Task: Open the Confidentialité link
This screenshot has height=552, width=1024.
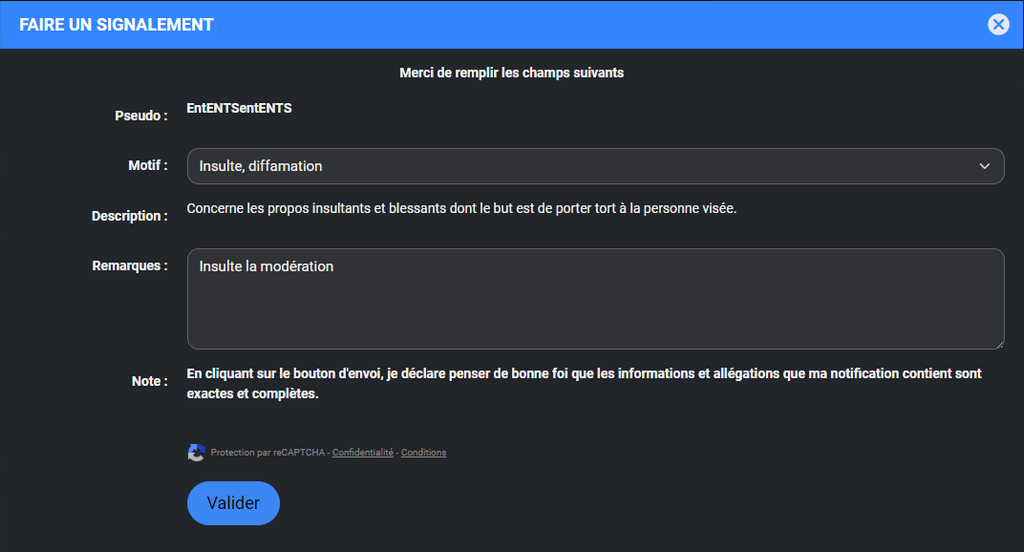Action: point(362,453)
